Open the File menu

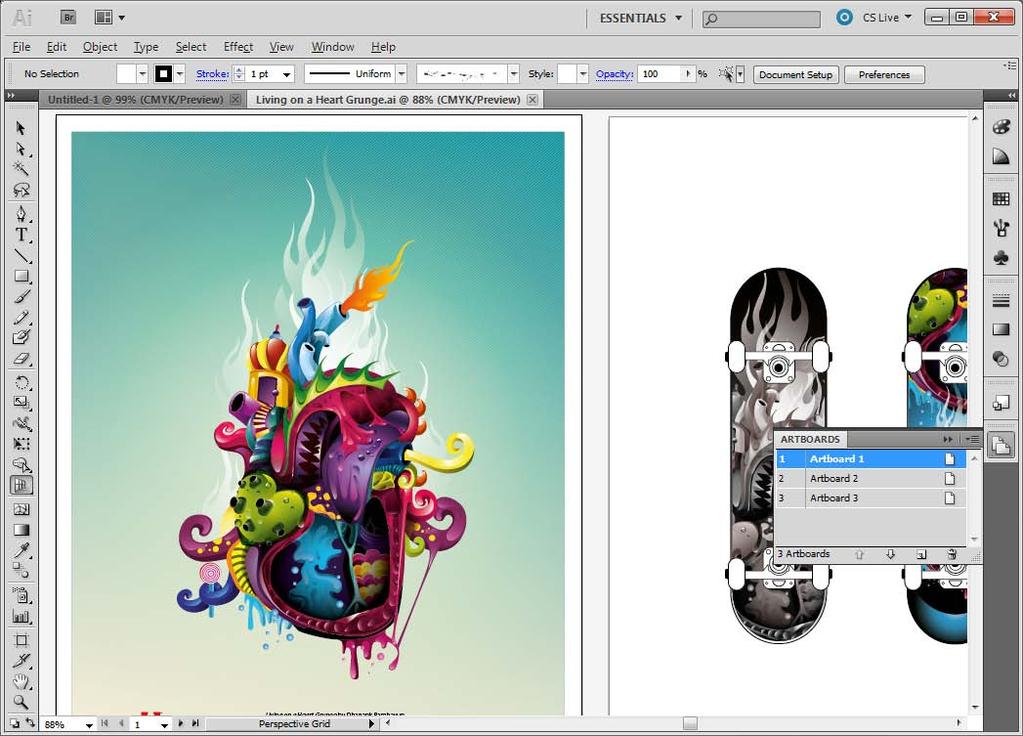click(x=22, y=47)
